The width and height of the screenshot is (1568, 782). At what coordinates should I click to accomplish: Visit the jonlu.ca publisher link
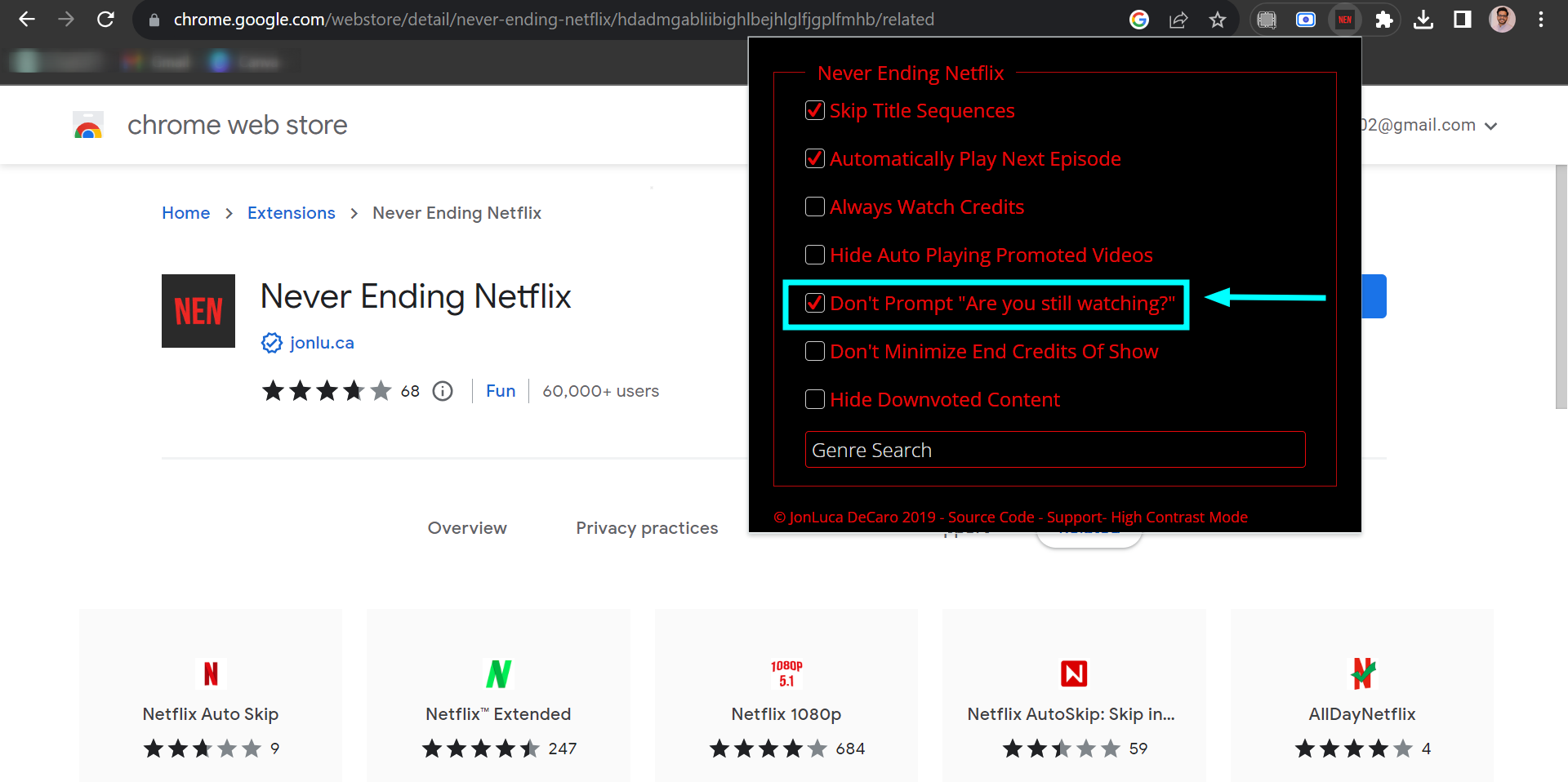[322, 343]
